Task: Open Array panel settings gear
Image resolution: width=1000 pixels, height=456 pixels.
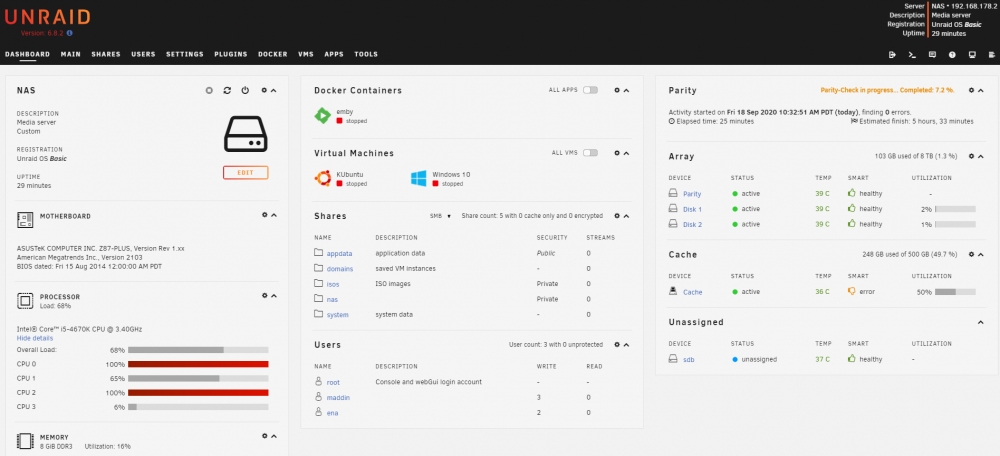Action: [x=971, y=156]
